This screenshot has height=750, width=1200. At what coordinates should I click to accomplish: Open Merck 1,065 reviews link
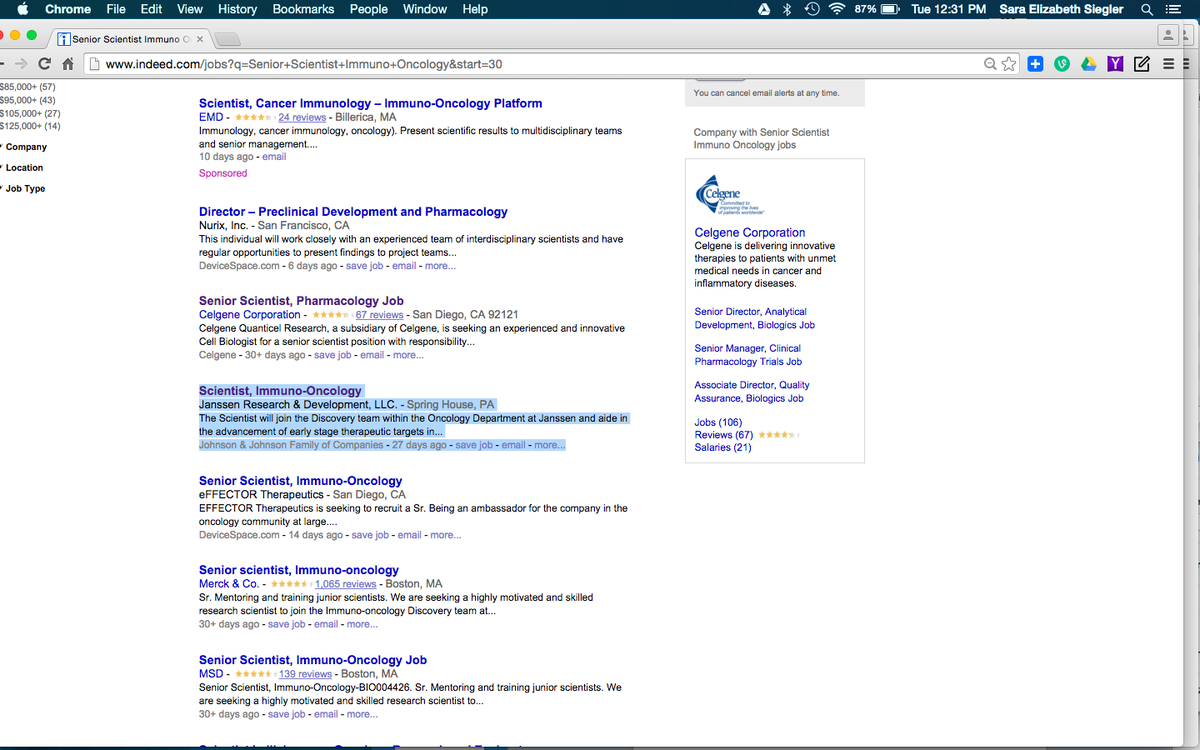pos(345,584)
